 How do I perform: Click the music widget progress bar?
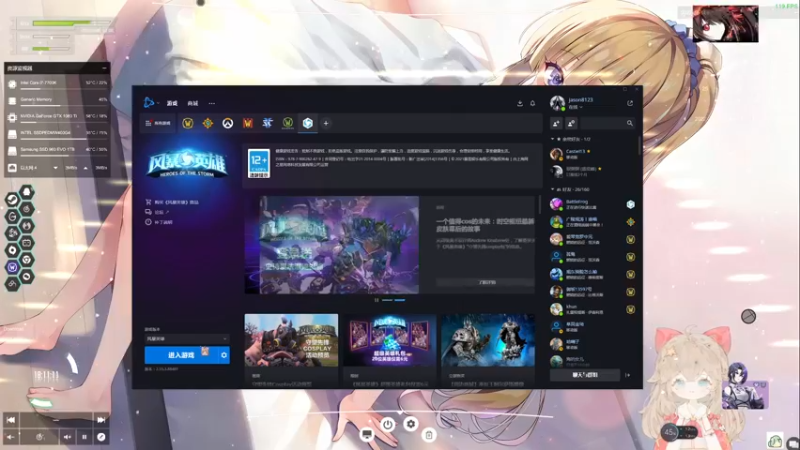pyautogui.click(x=56, y=420)
